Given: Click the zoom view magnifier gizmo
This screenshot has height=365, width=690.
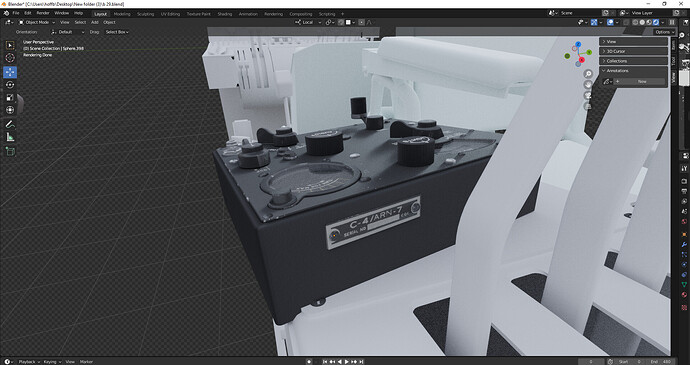Looking at the screenshot, I should tap(588, 74).
